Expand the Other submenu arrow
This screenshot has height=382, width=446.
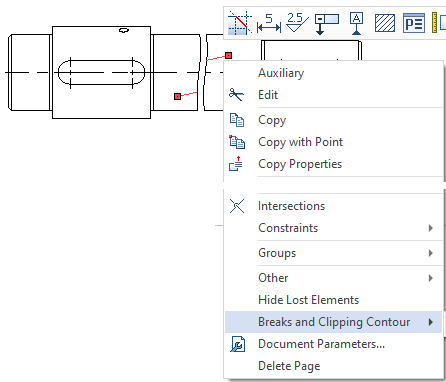tap(431, 278)
